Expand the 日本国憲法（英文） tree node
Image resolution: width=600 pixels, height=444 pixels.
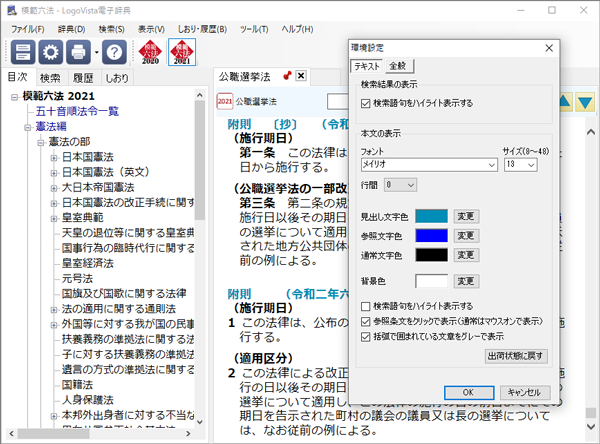[x=54, y=173]
